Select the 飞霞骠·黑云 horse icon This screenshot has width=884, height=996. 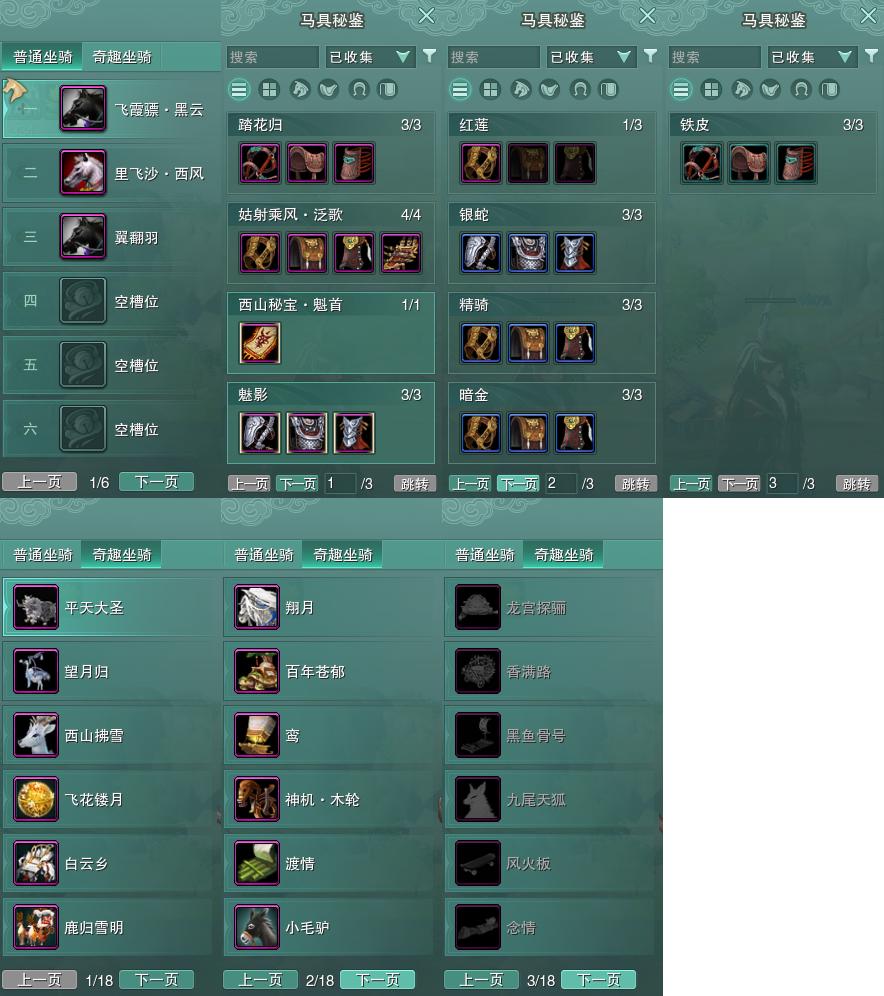point(83,109)
